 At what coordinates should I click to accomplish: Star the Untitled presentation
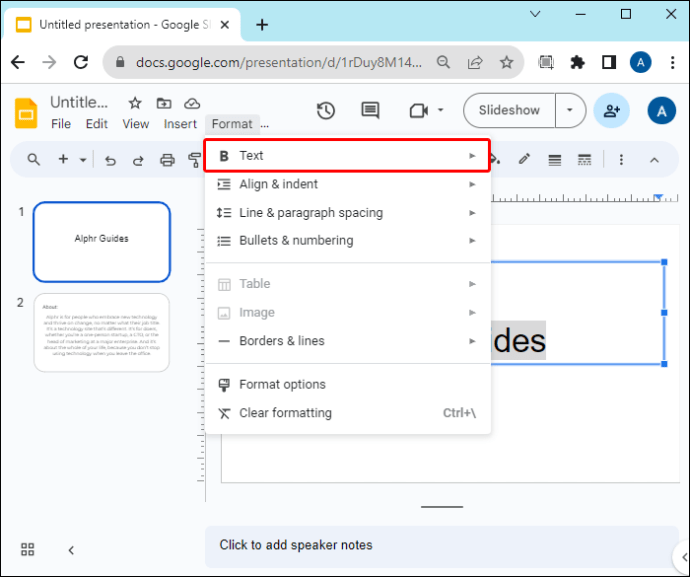(135, 103)
